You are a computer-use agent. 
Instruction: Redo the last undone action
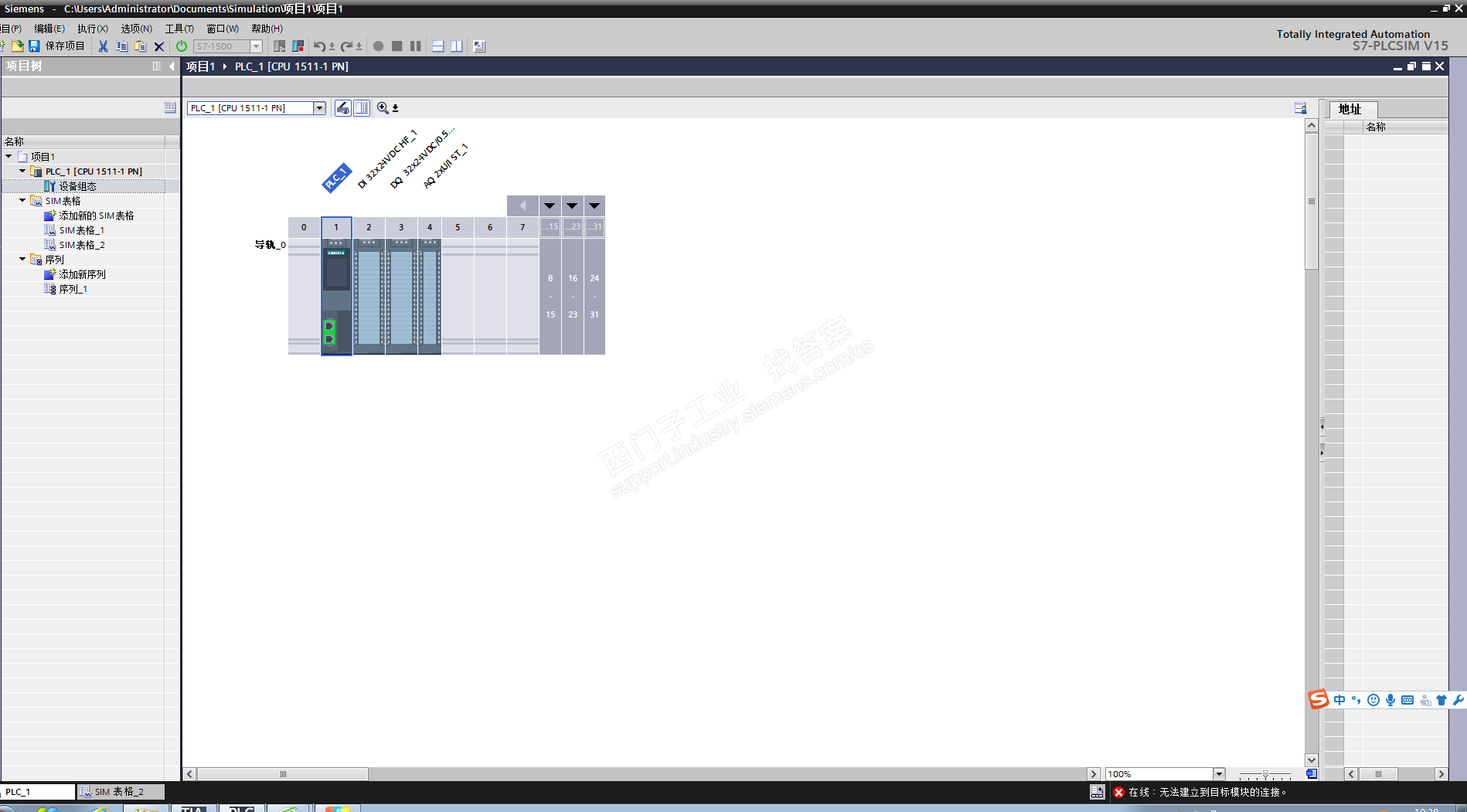347,46
